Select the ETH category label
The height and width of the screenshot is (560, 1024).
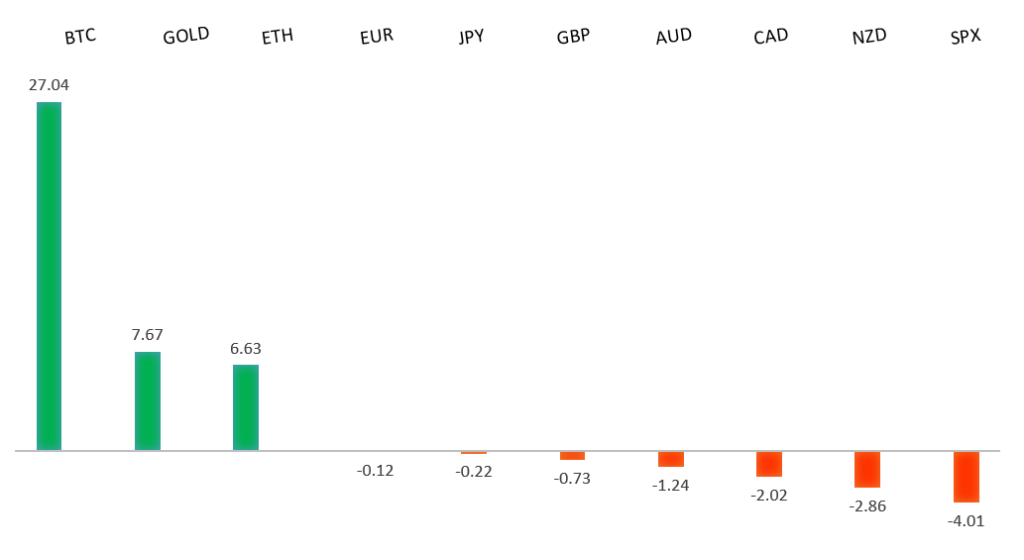[x=277, y=37]
